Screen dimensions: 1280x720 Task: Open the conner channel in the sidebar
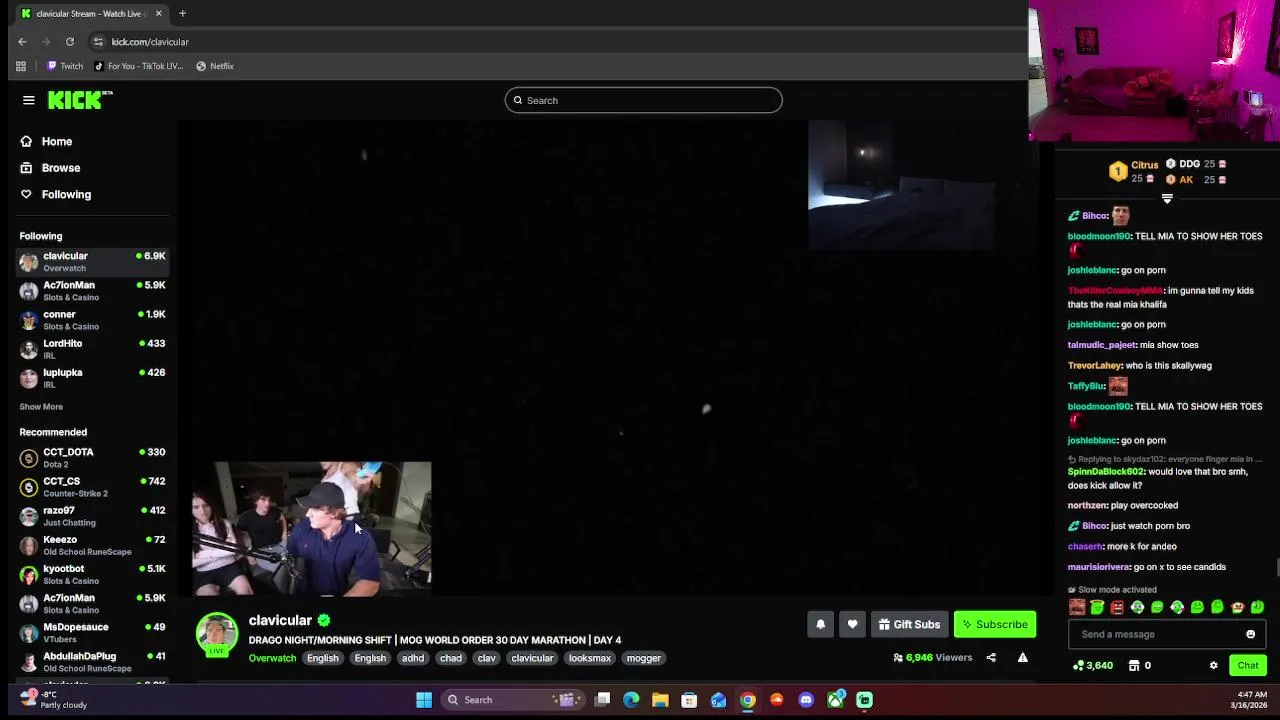92,319
